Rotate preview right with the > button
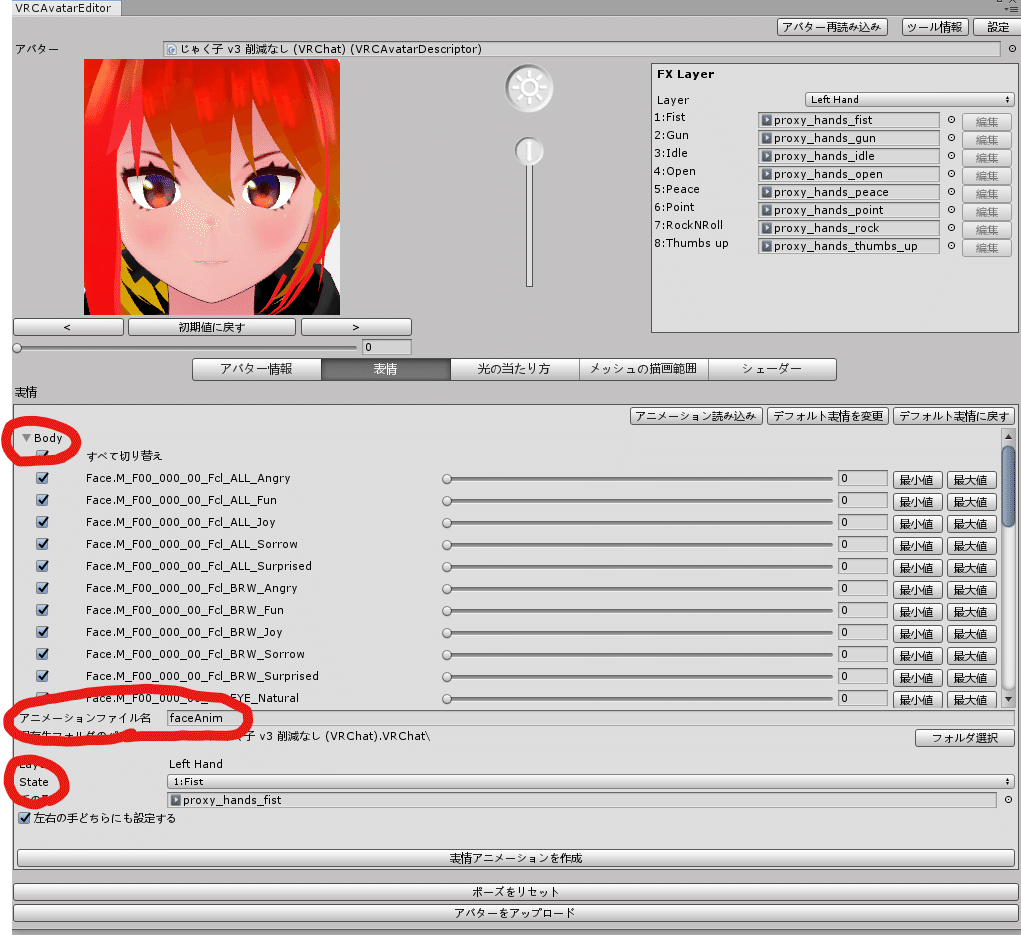Screen dimensions: 1021x935 click(x=356, y=327)
